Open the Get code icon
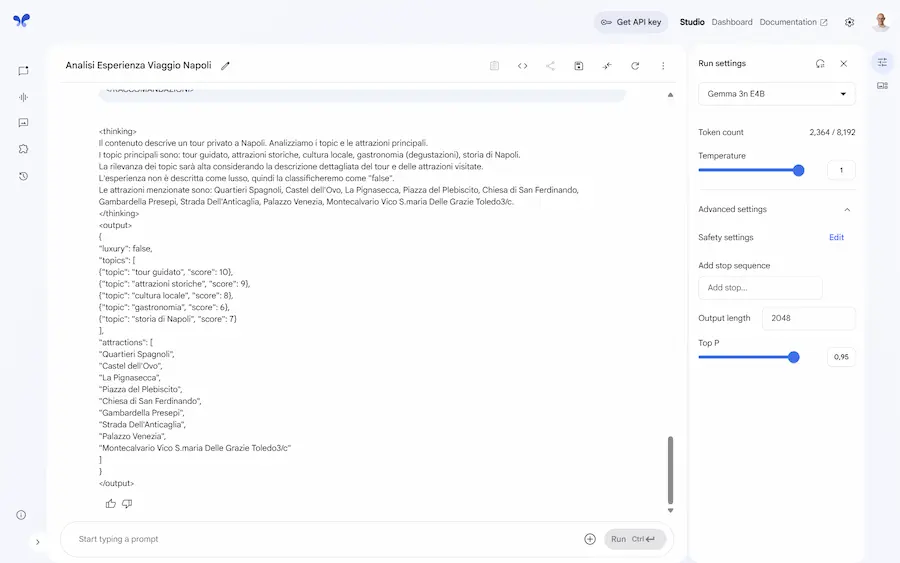The width and height of the screenshot is (900, 563). coord(522,66)
